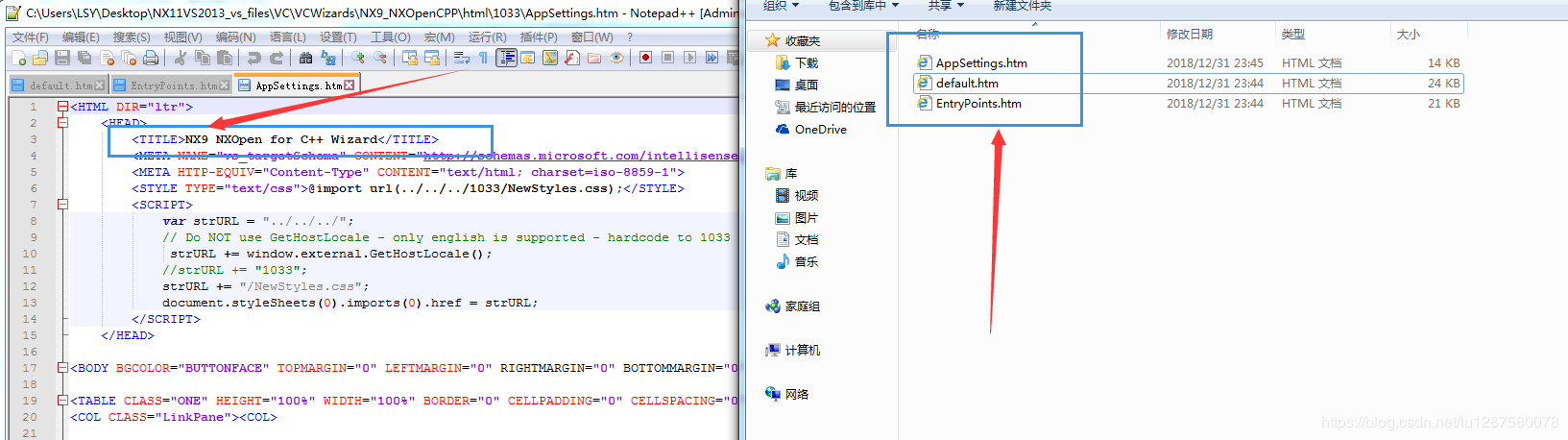
Task: Open the 搜索(S) menu
Action: point(132,37)
